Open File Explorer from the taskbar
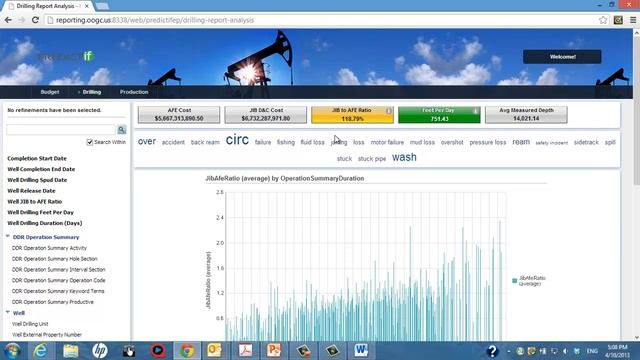 (71, 351)
